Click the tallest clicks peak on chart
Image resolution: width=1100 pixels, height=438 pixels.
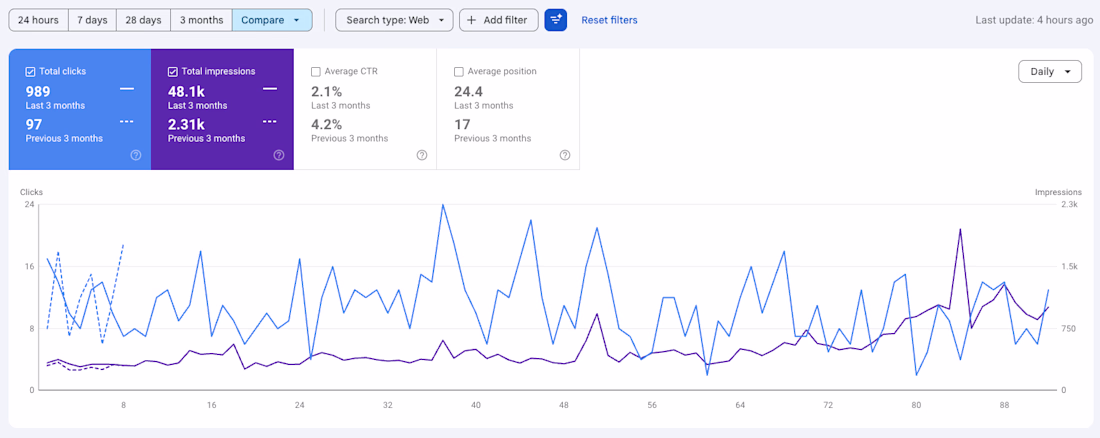point(442,205)
